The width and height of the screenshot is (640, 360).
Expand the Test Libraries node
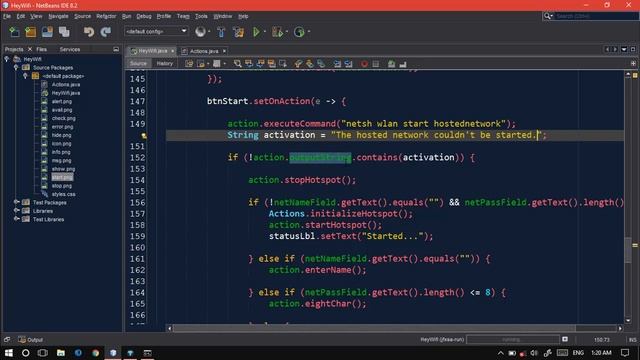(x=16, y=219)
